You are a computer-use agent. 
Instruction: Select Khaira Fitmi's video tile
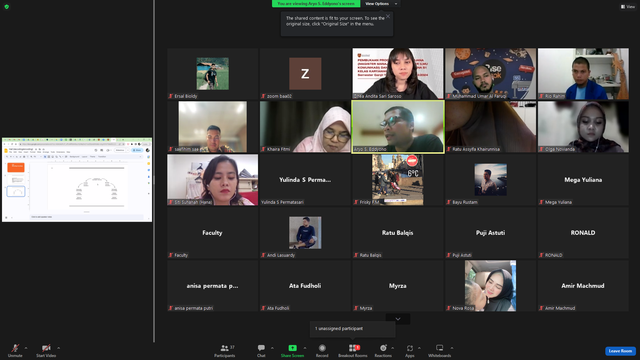click(x=305, y=127)
